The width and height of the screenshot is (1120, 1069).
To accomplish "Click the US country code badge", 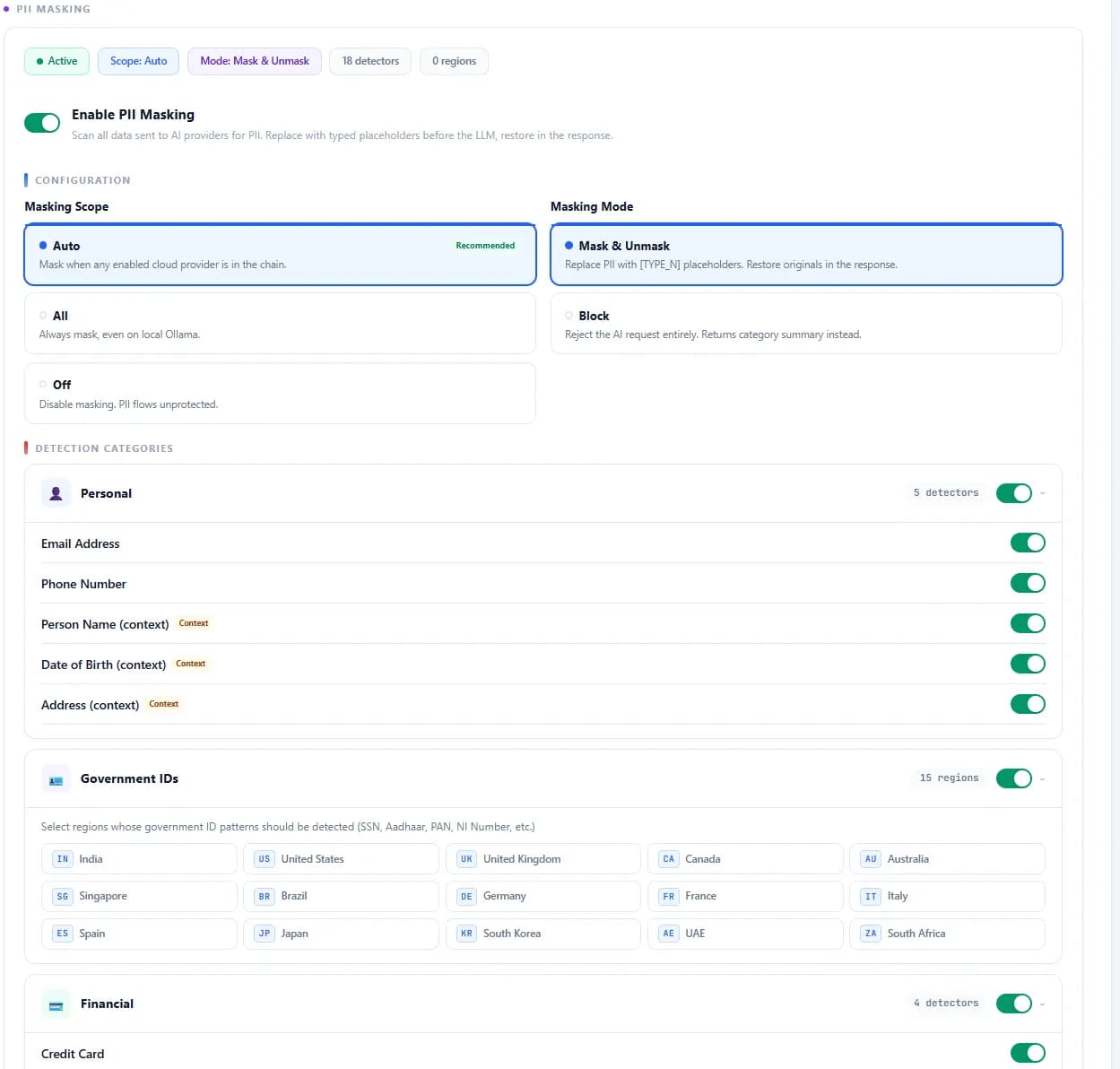I will (x=265, y=859).
